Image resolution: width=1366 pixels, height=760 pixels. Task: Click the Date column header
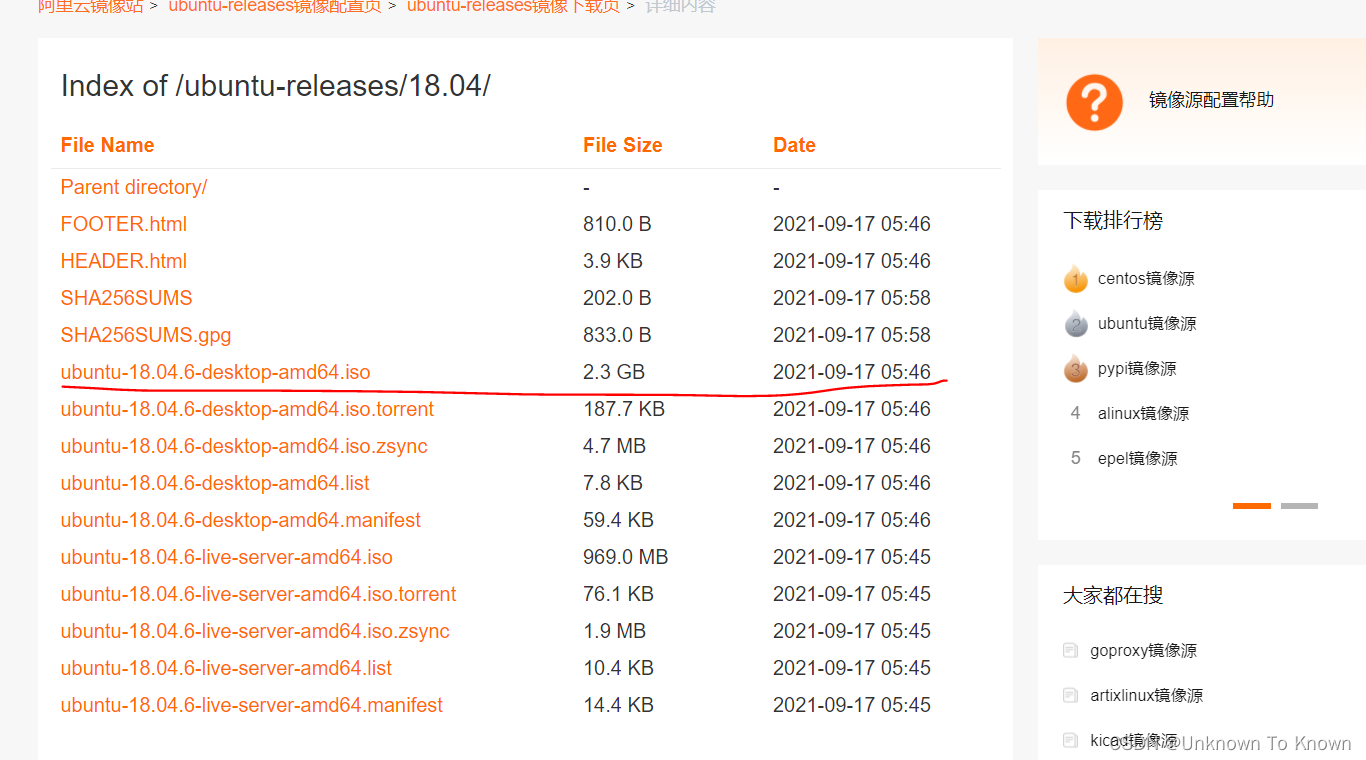pyautogui.click(x=795, y=145)
